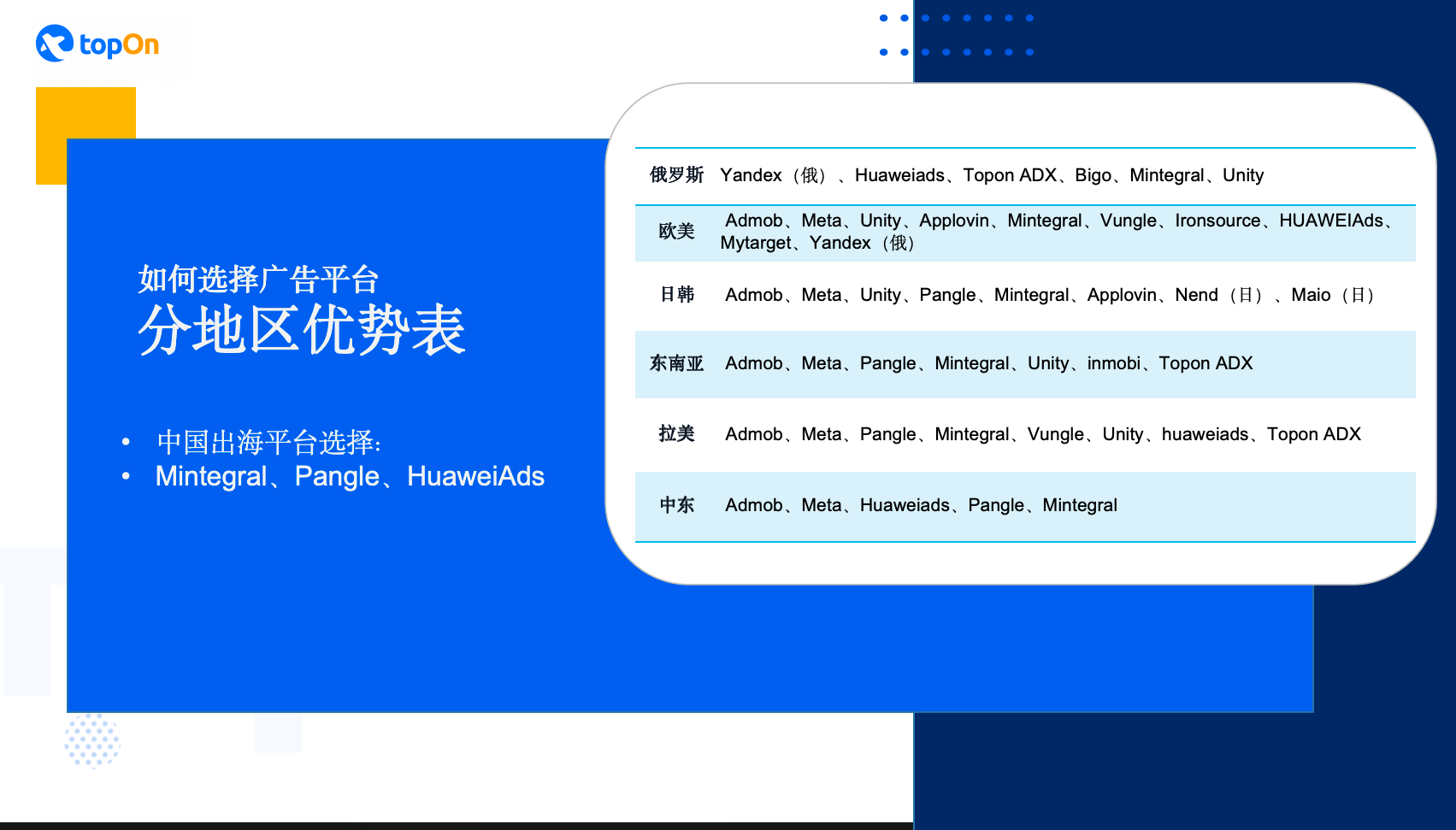Click the 中东 row platform list with Huaweiads

tap(922, 505)
